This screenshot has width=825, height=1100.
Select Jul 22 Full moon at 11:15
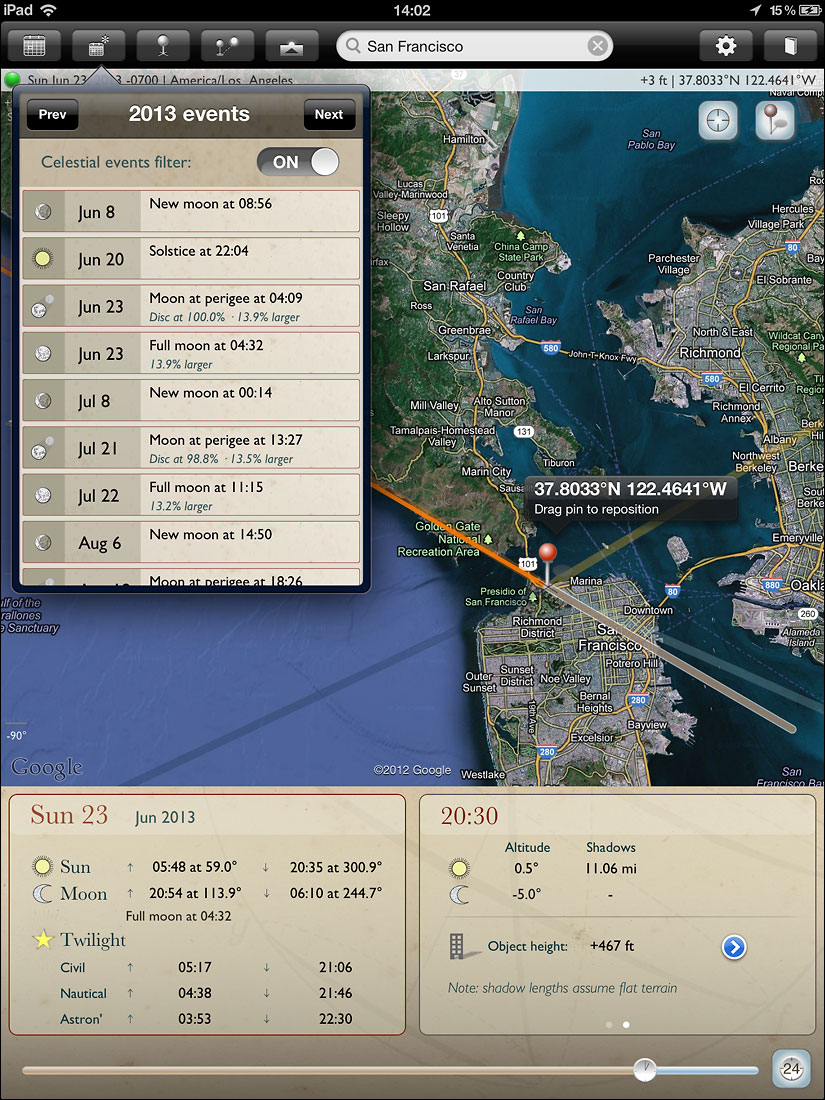(x=191, y=495)
